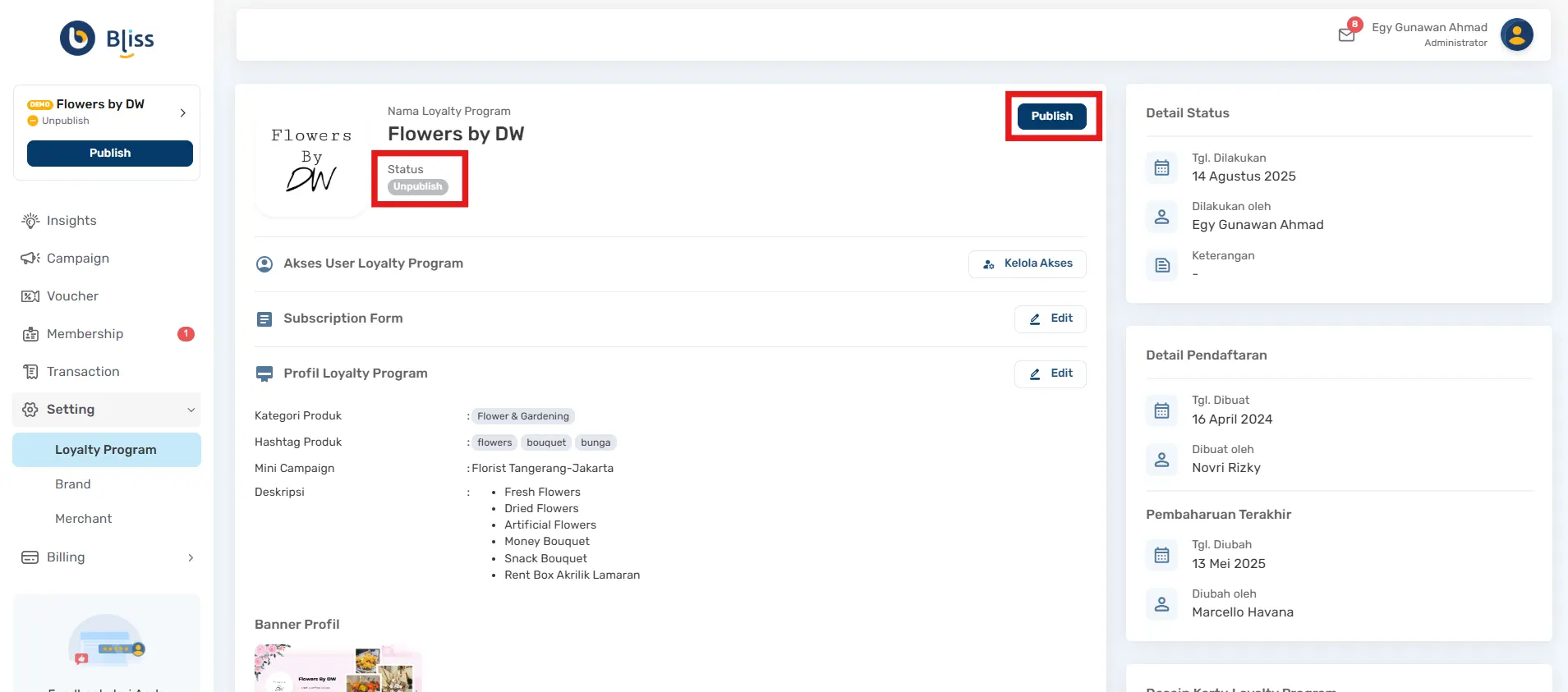
Task: Edit the Subscription Form
Action: click(1050, 319)
